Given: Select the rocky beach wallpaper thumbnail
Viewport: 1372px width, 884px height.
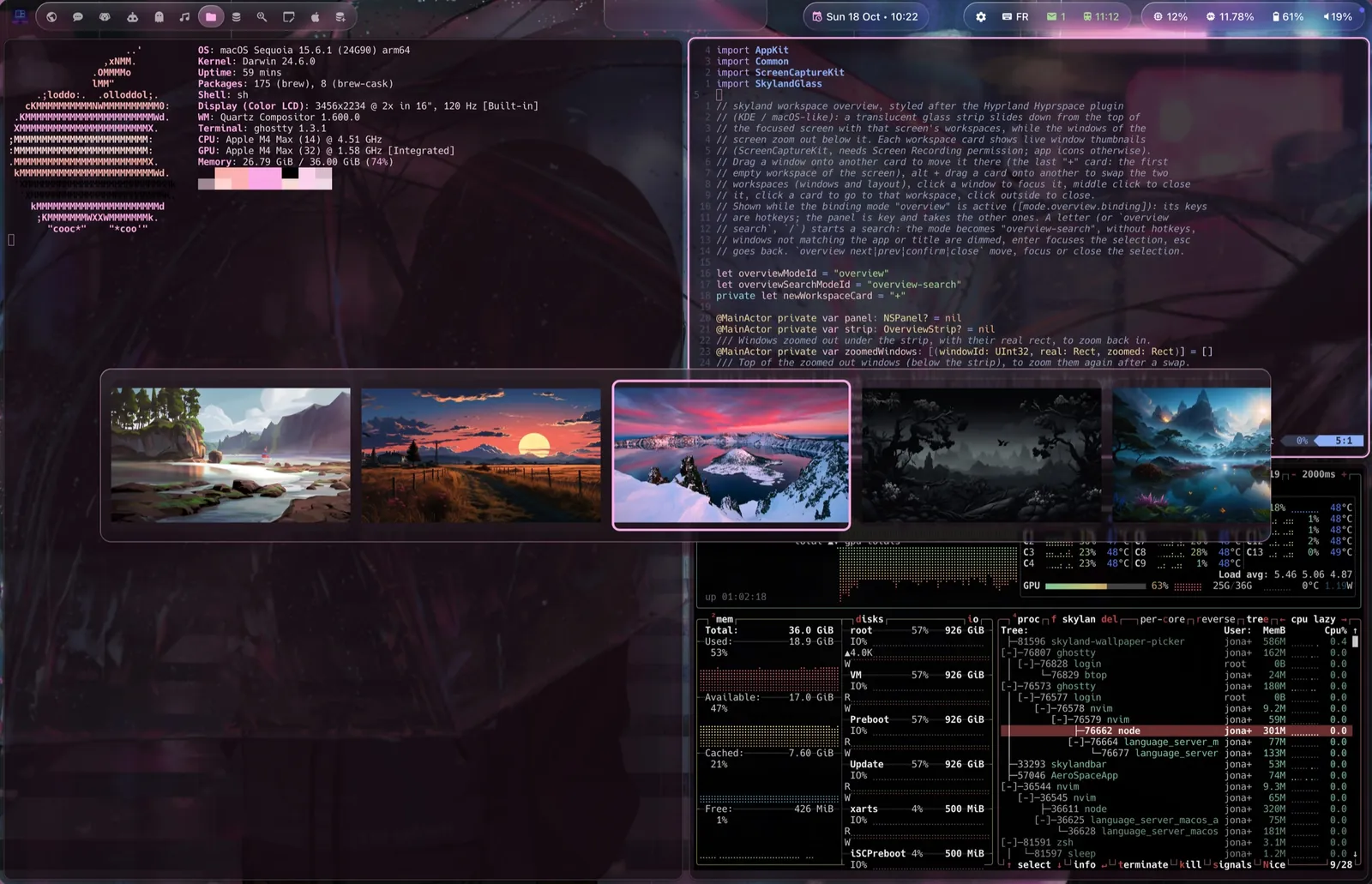Looking at the screenshot, I should click(231, 455).
